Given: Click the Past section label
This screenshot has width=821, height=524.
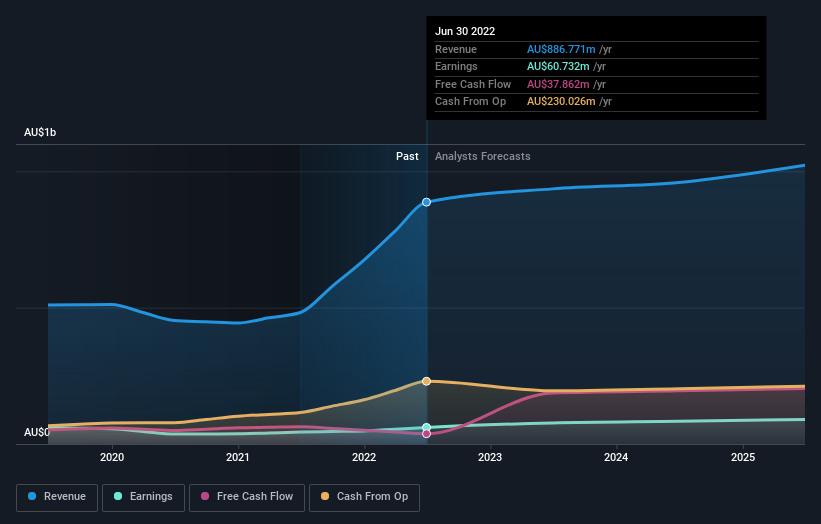Looking at the screenshot, I should [x=407, y=156].
